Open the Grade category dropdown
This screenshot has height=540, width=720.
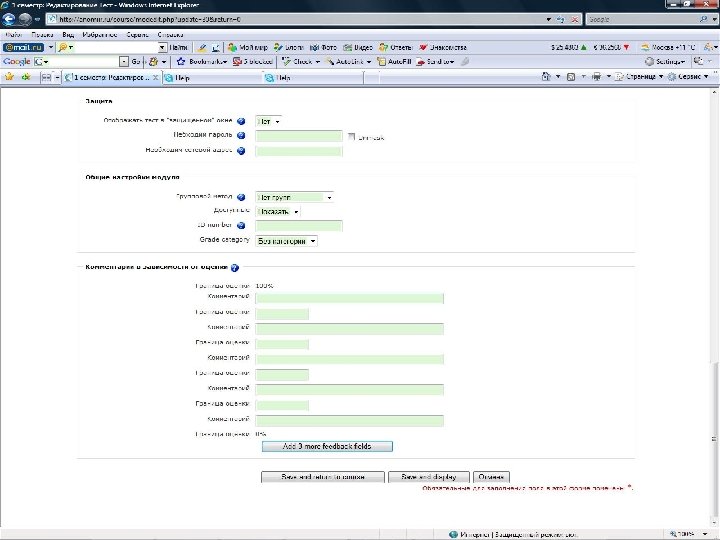point(287,241)
